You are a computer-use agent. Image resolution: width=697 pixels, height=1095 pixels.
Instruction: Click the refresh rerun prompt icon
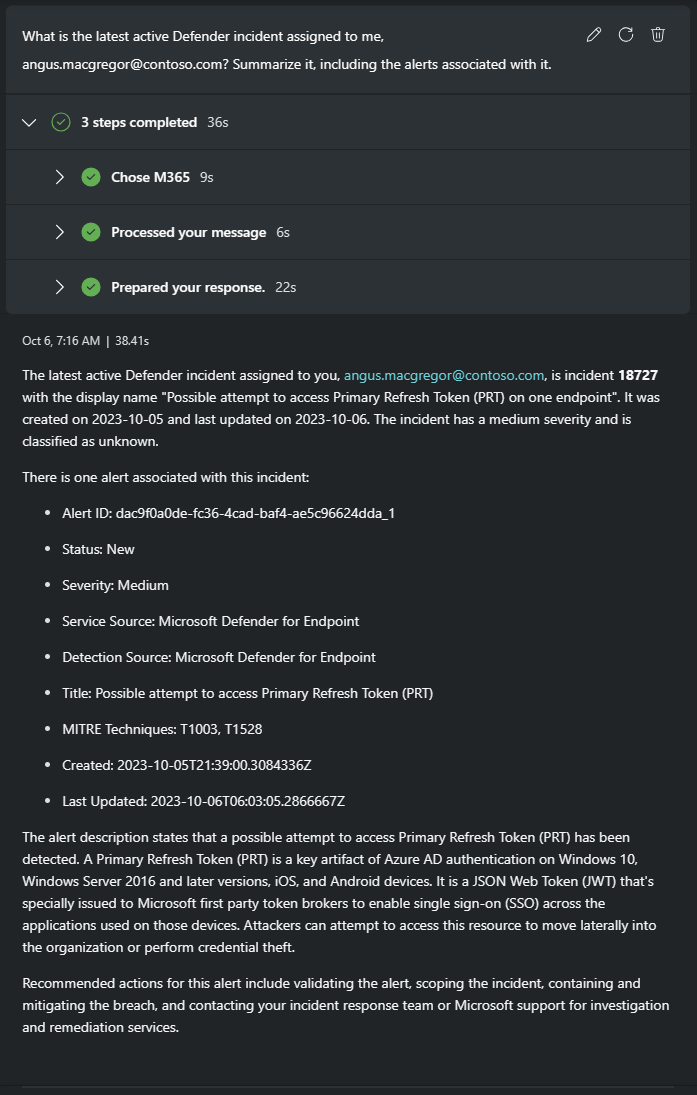(626, 35)
